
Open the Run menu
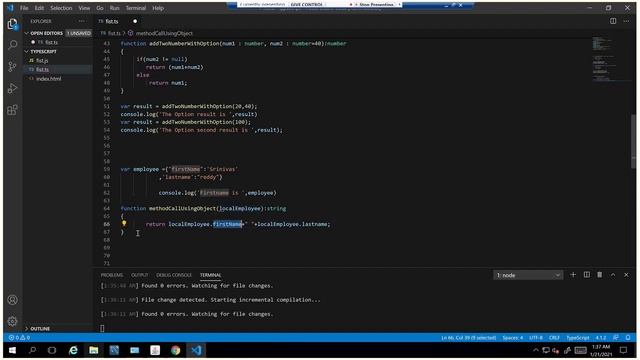click(x=115, y=8)
